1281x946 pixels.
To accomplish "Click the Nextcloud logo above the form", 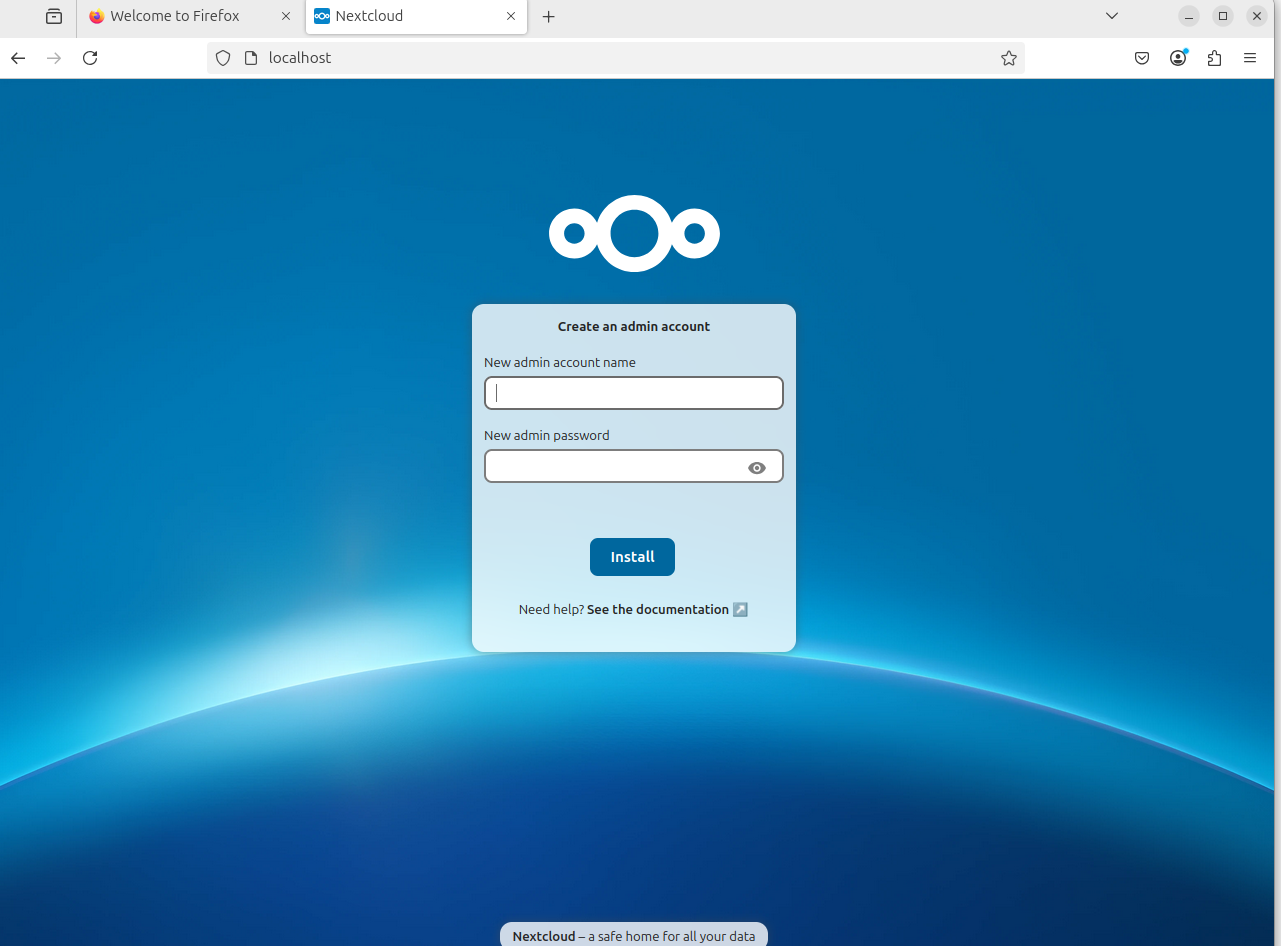I will point(634,233).
